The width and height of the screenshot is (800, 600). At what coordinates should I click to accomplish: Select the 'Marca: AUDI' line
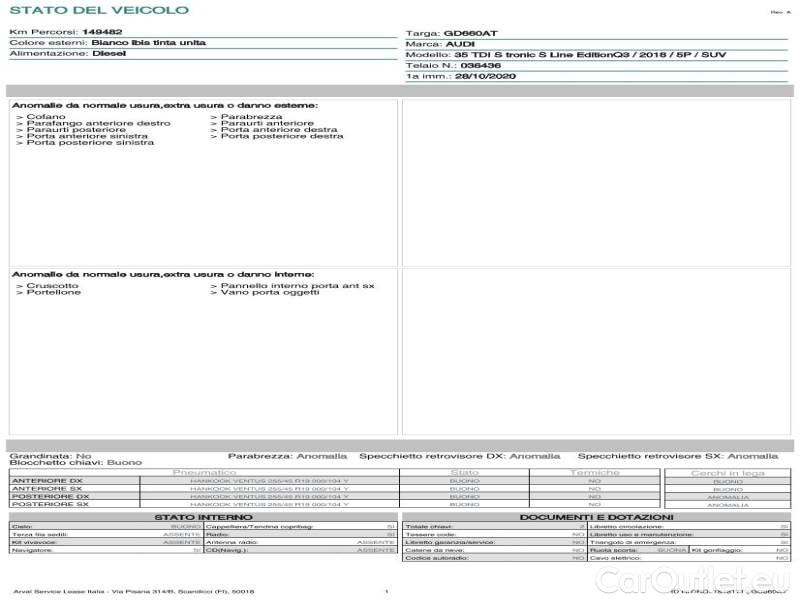pos(440,44)
